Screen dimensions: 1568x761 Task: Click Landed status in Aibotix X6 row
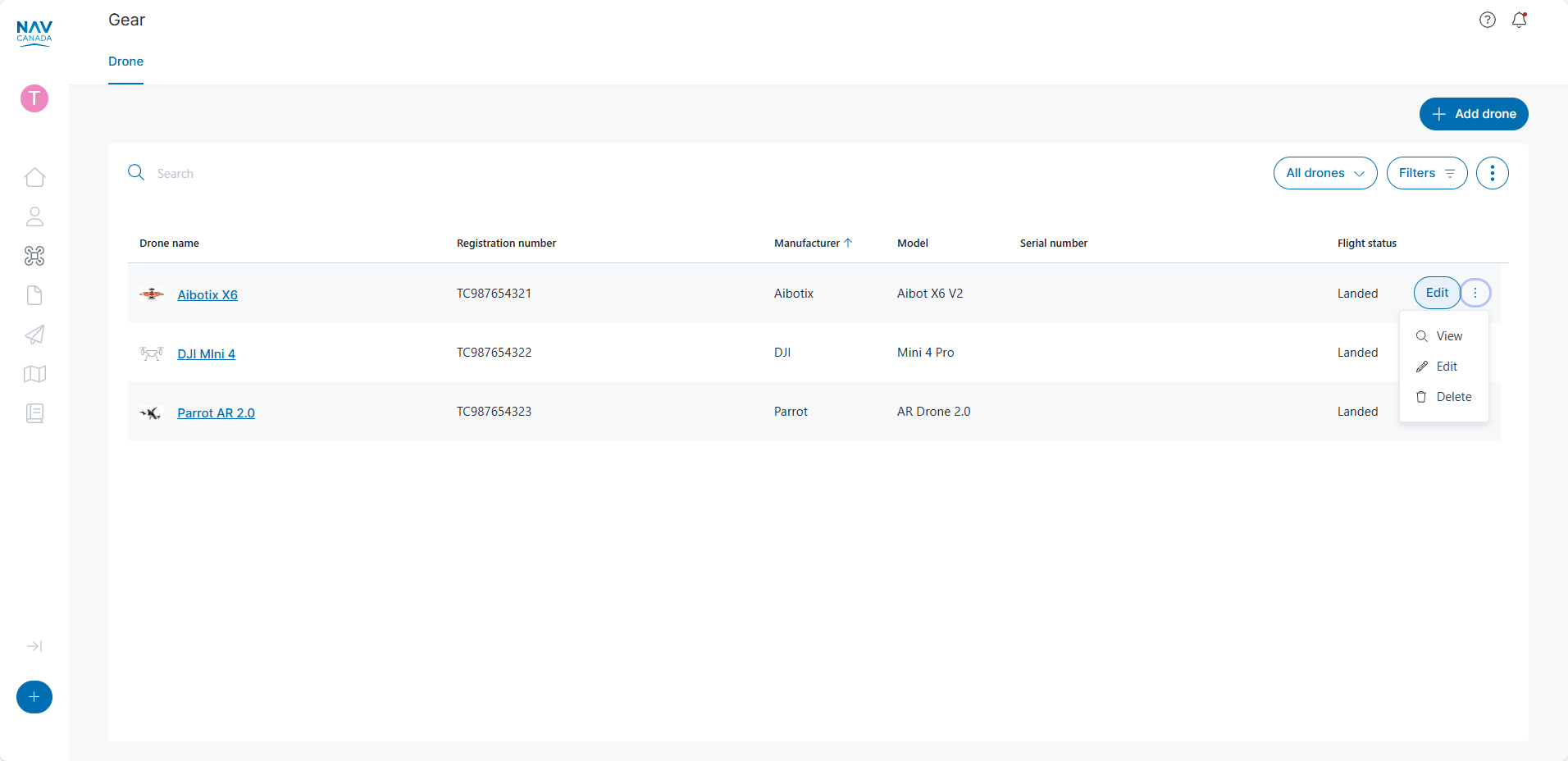coord(1358,294)
